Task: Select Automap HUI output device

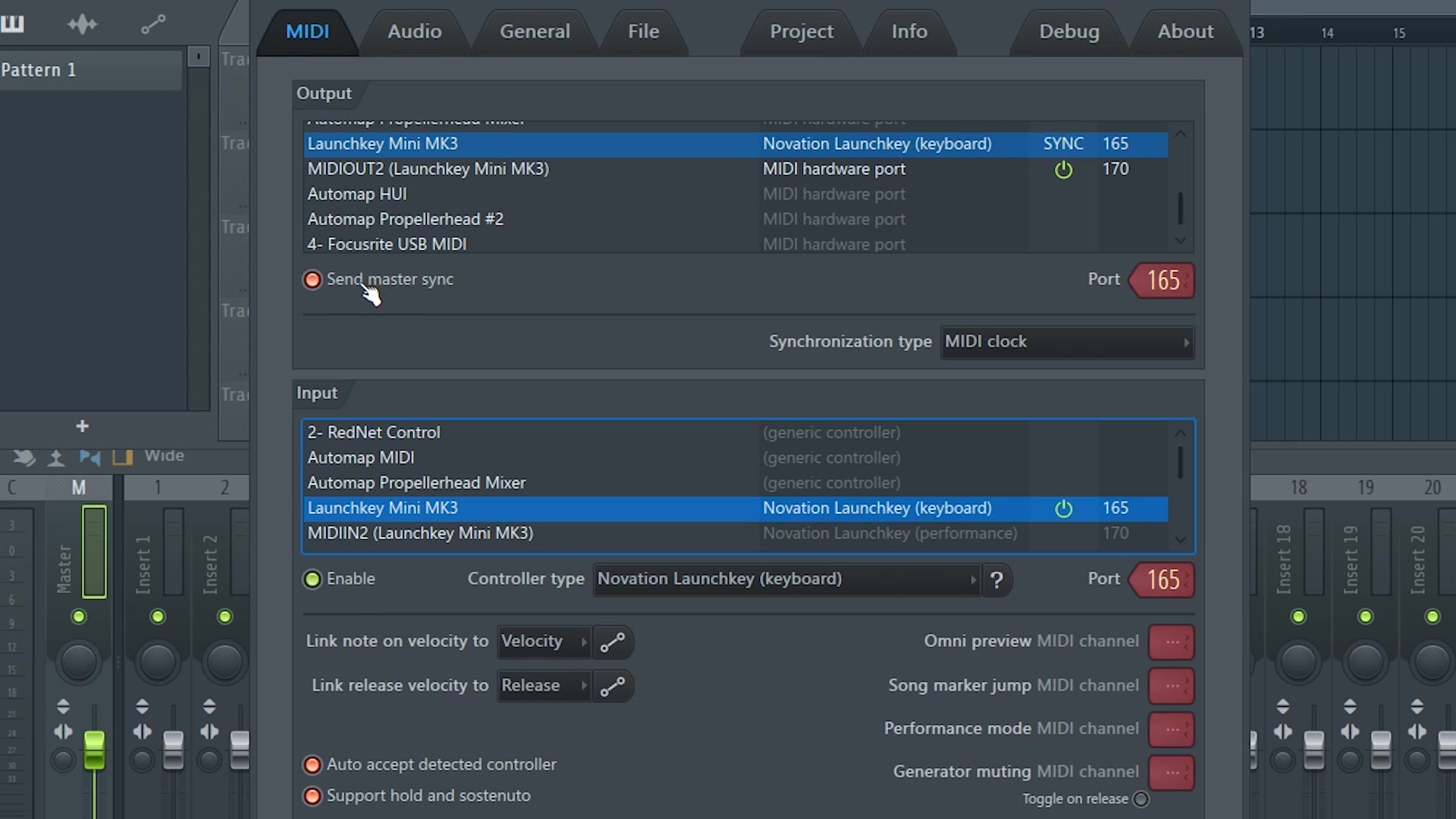Action: coord(736,194)
